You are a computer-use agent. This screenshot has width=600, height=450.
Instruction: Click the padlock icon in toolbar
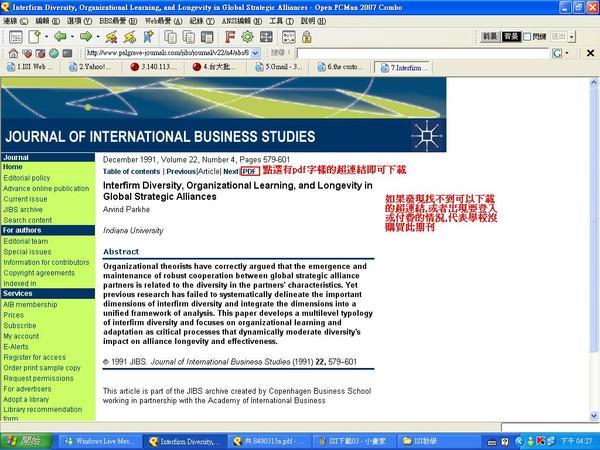(x=307, y=37)
